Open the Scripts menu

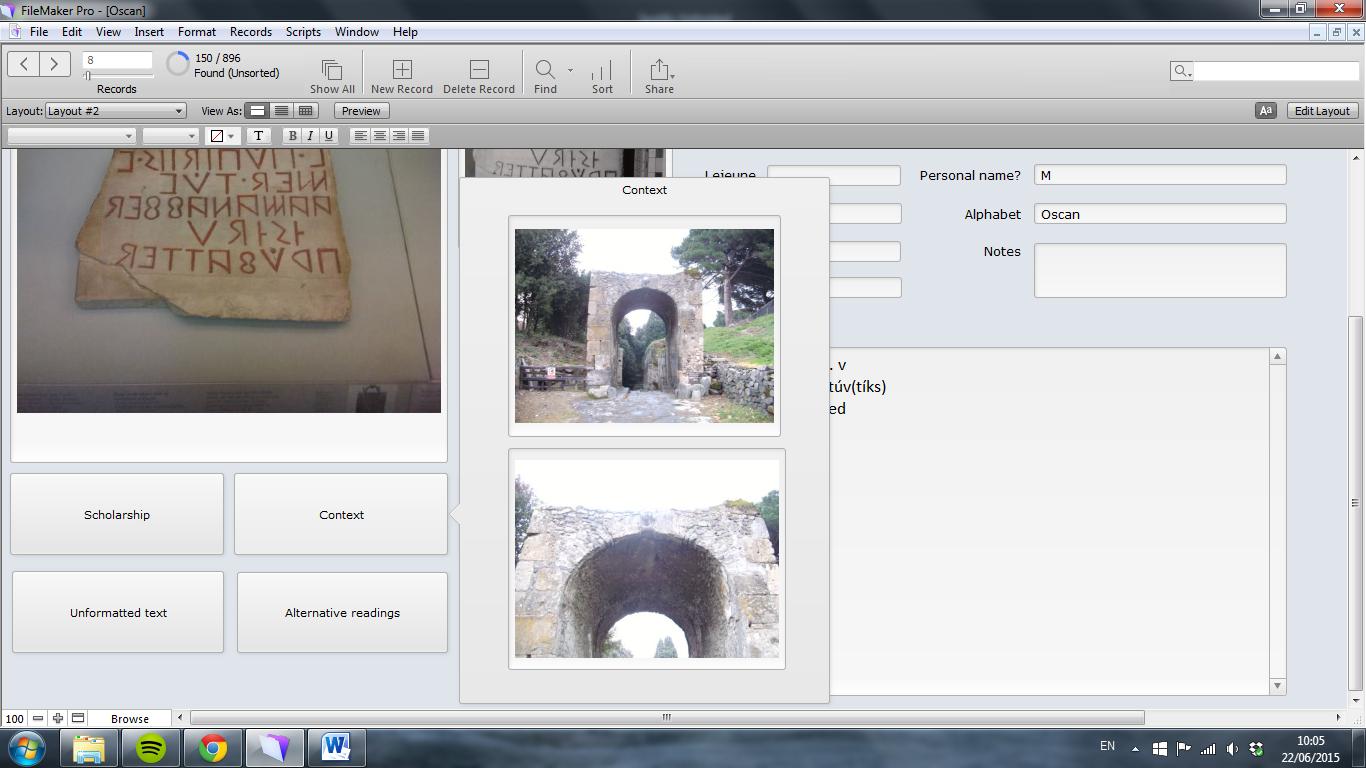tap(303, 32)
